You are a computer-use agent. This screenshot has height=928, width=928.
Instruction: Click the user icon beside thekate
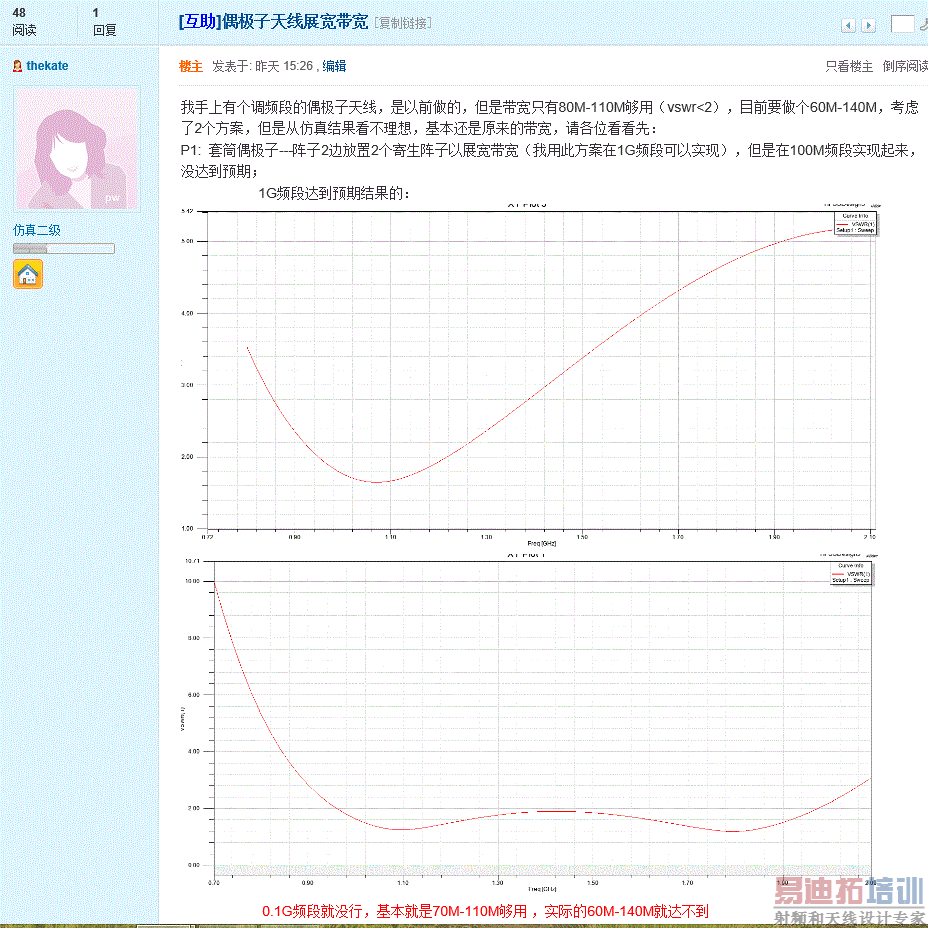click(18, 66)
